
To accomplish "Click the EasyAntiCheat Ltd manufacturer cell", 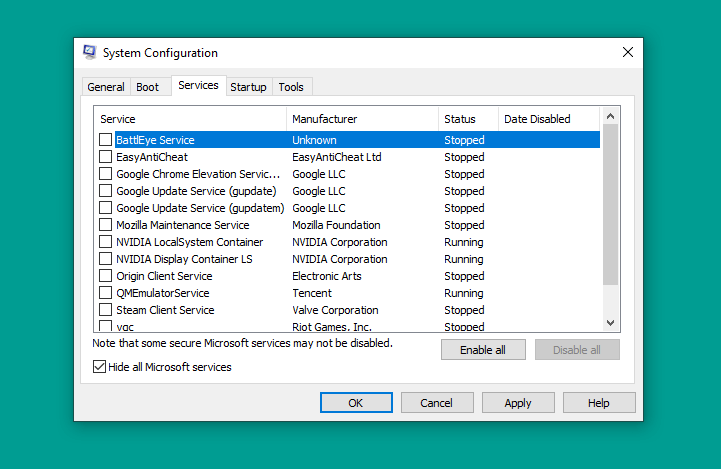I will 337,157.
